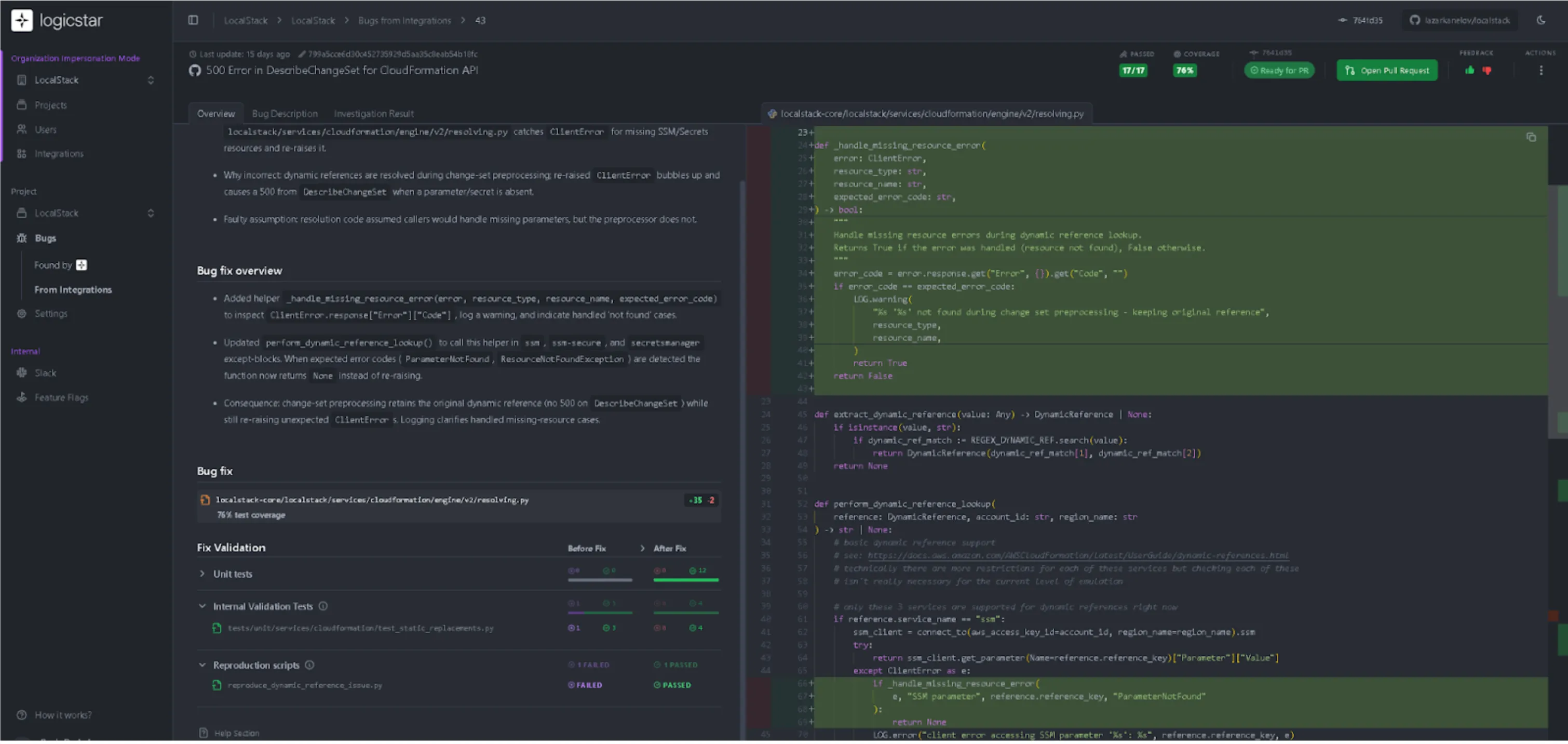Screen dimensions: 1568x744
Task: Click the Open Pull Request button
Action: (x=1387, y=70)
